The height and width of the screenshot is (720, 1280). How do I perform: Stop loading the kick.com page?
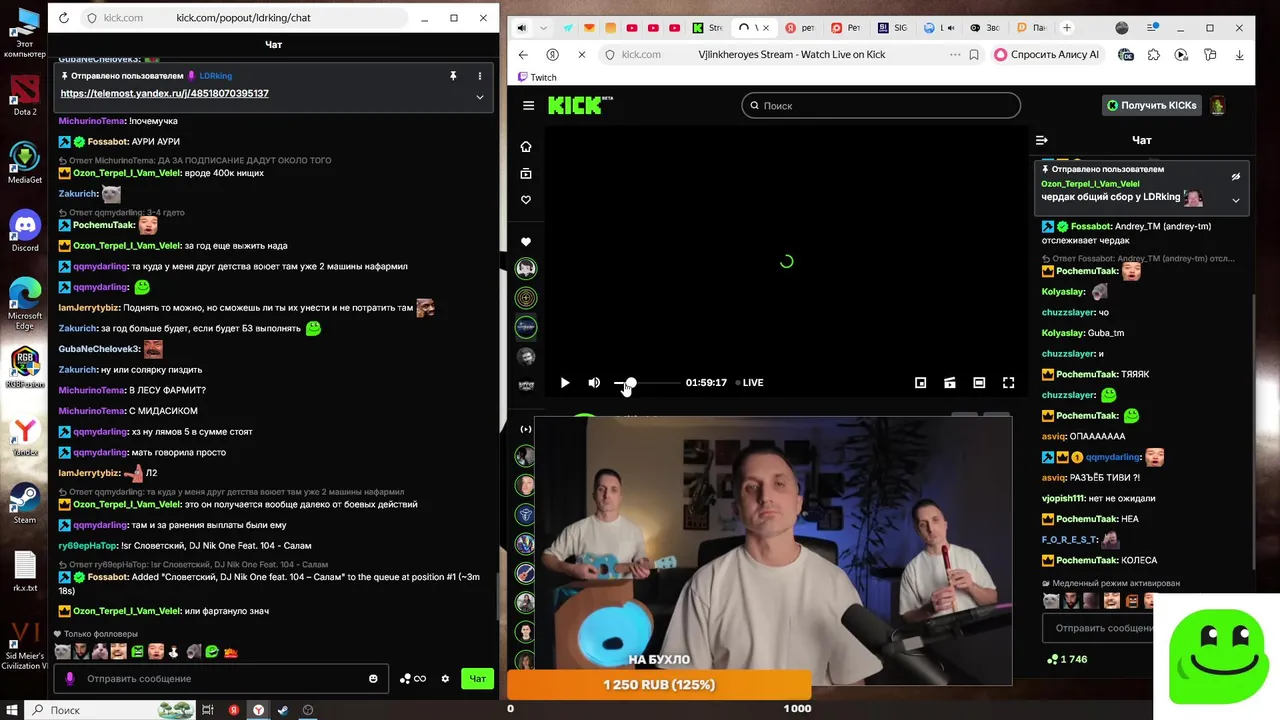[x=581, y=55]
